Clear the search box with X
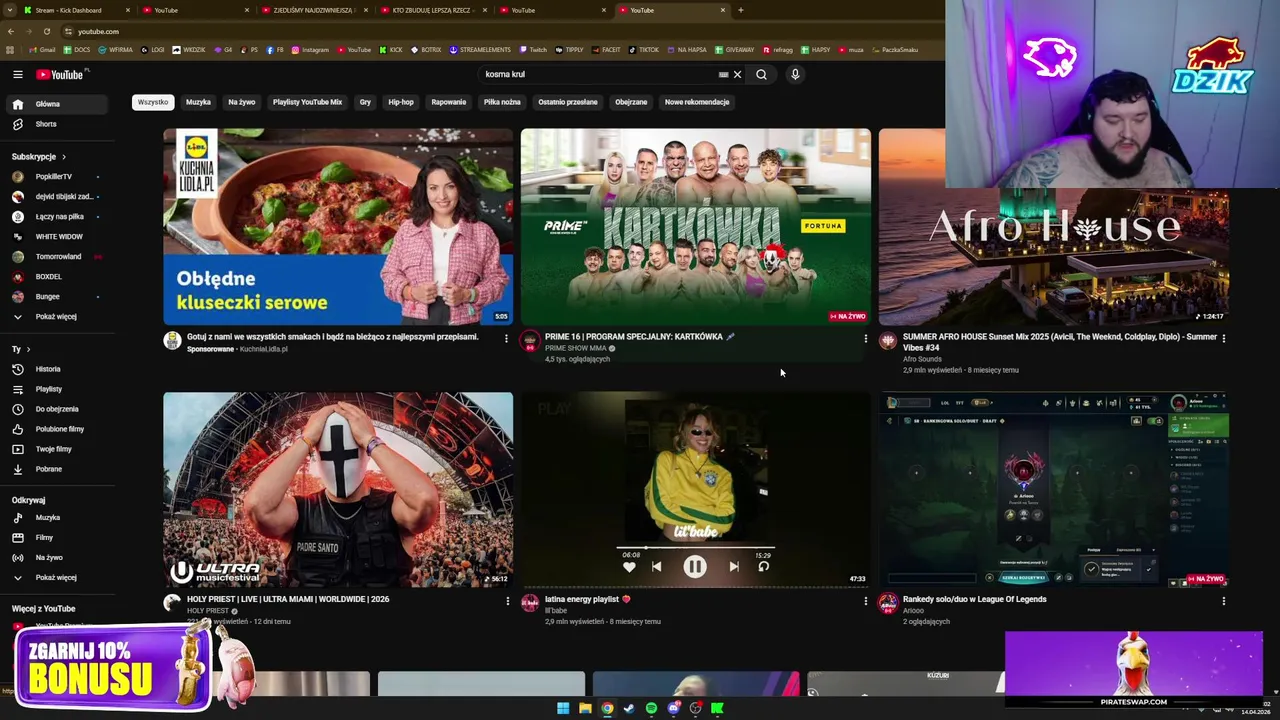This screenshot has height=720, width=1280. [737, 74]
